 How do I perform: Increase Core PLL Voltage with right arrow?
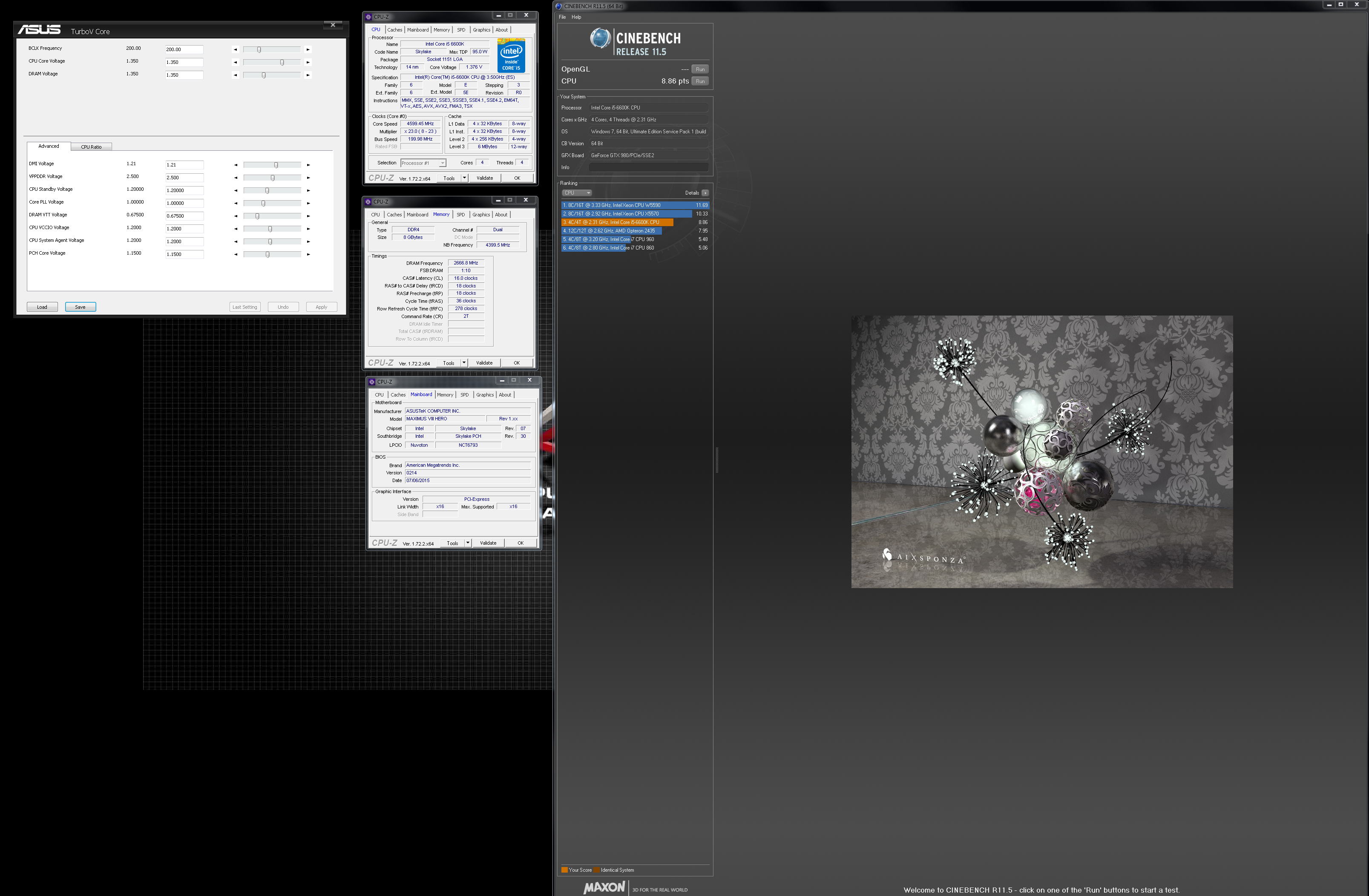(x=308, y=203)
